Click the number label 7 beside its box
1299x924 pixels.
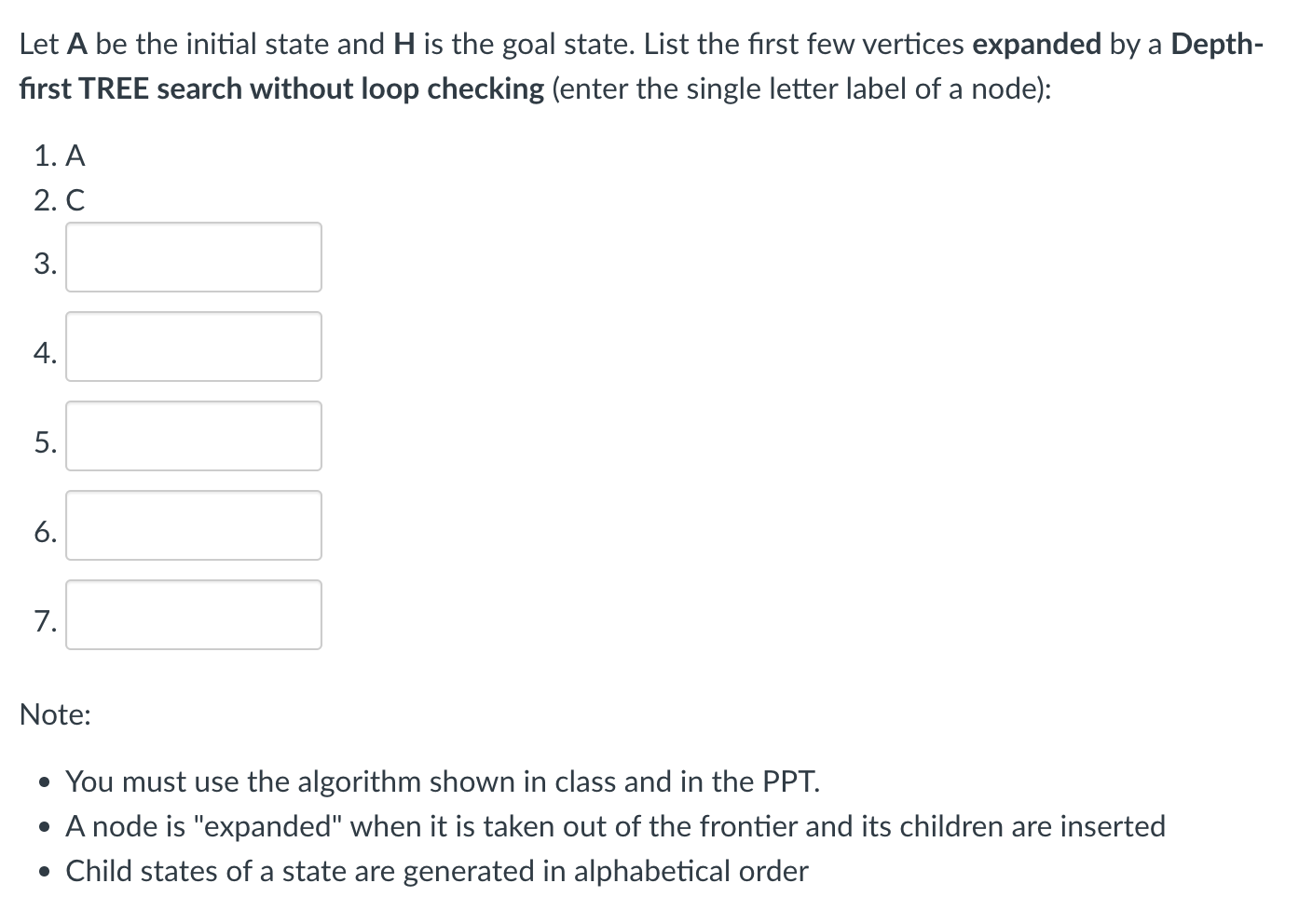coord(45,623)
